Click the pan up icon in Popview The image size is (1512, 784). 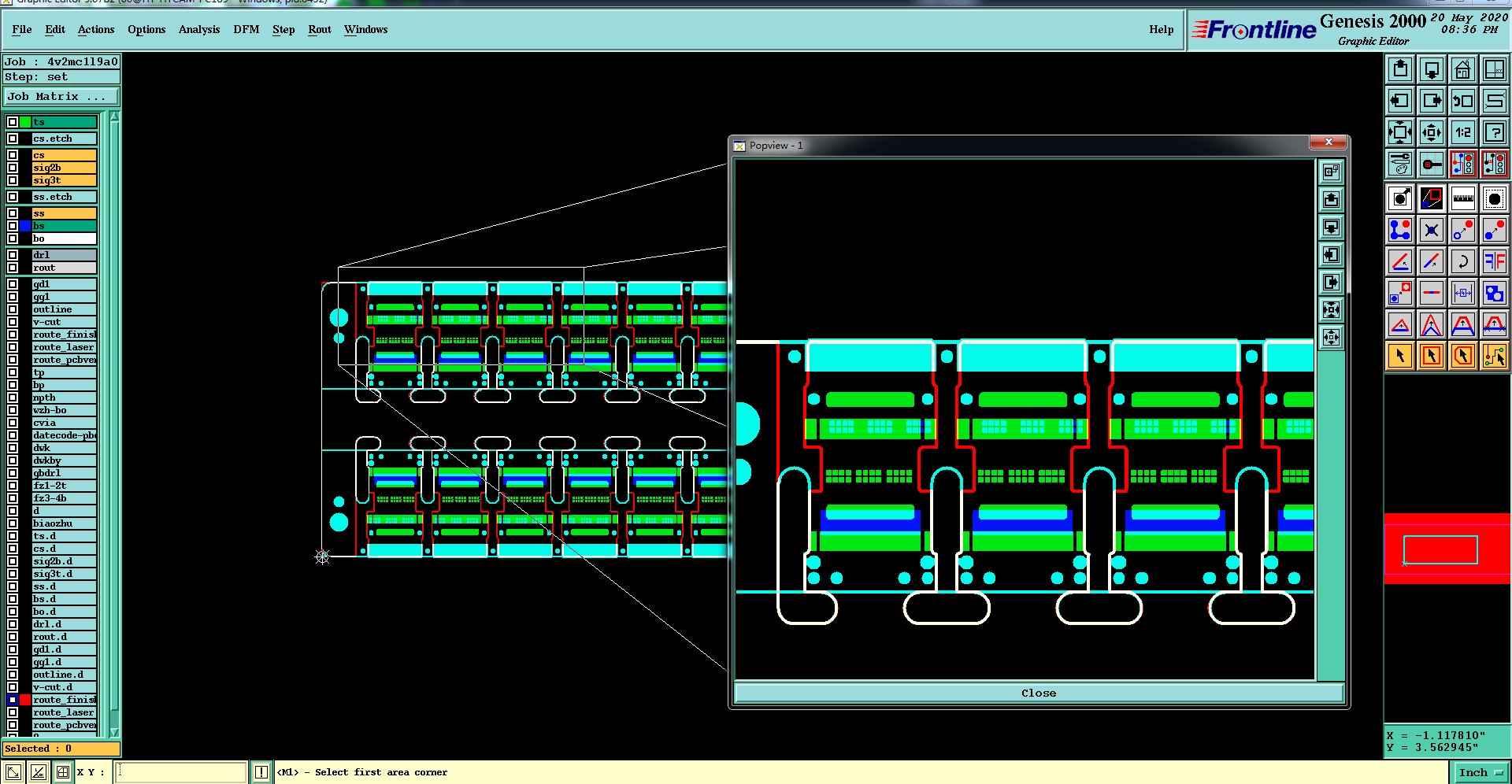(x=1331, y=199)
